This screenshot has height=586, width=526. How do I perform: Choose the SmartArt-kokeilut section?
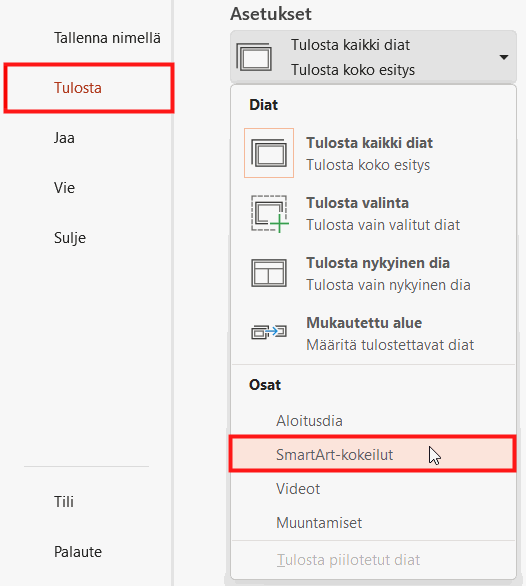tap(373, 454)
